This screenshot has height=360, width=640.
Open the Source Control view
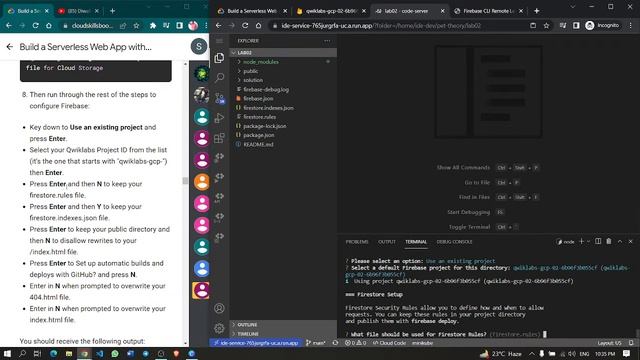[x=219, y=98]
